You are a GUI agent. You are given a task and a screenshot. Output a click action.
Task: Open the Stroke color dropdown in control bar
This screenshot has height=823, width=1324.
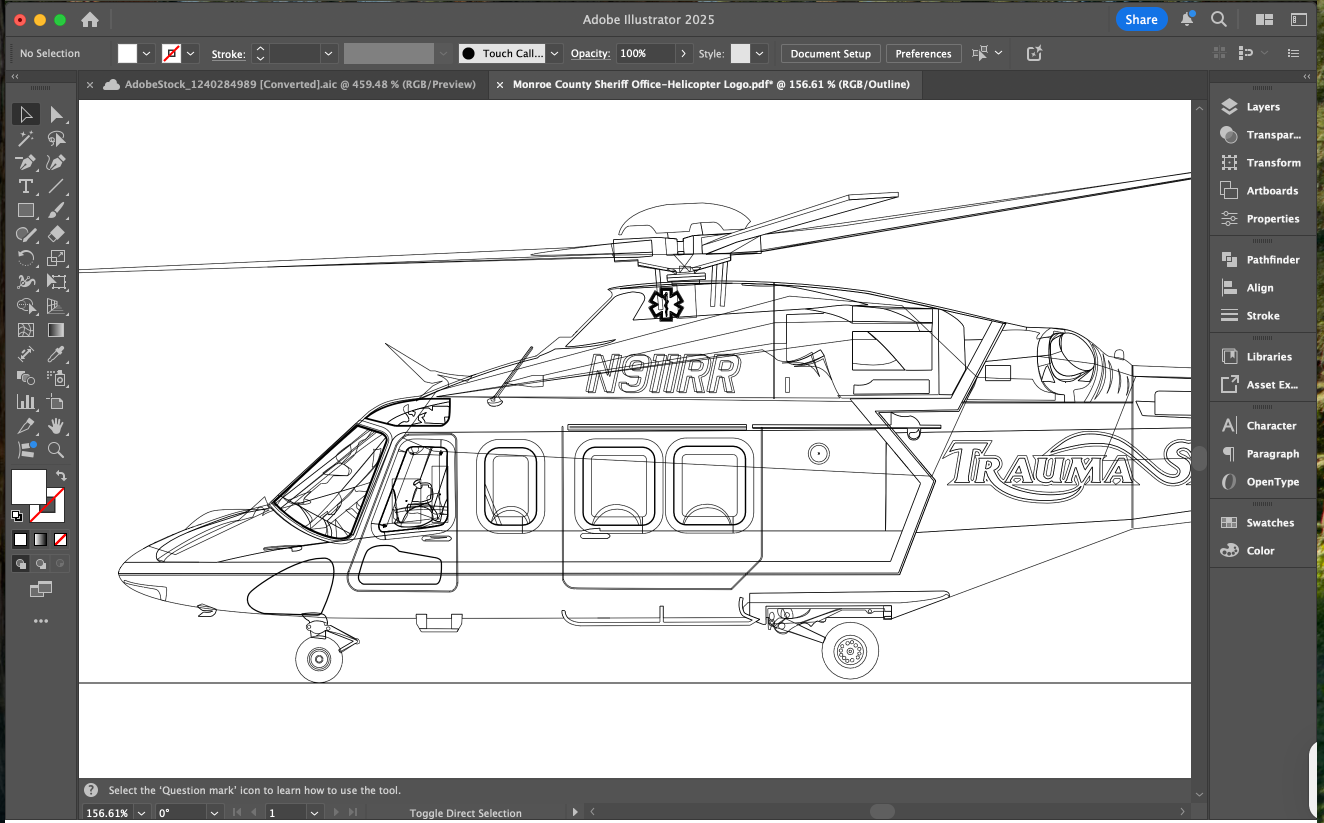(x=191, y=53)
